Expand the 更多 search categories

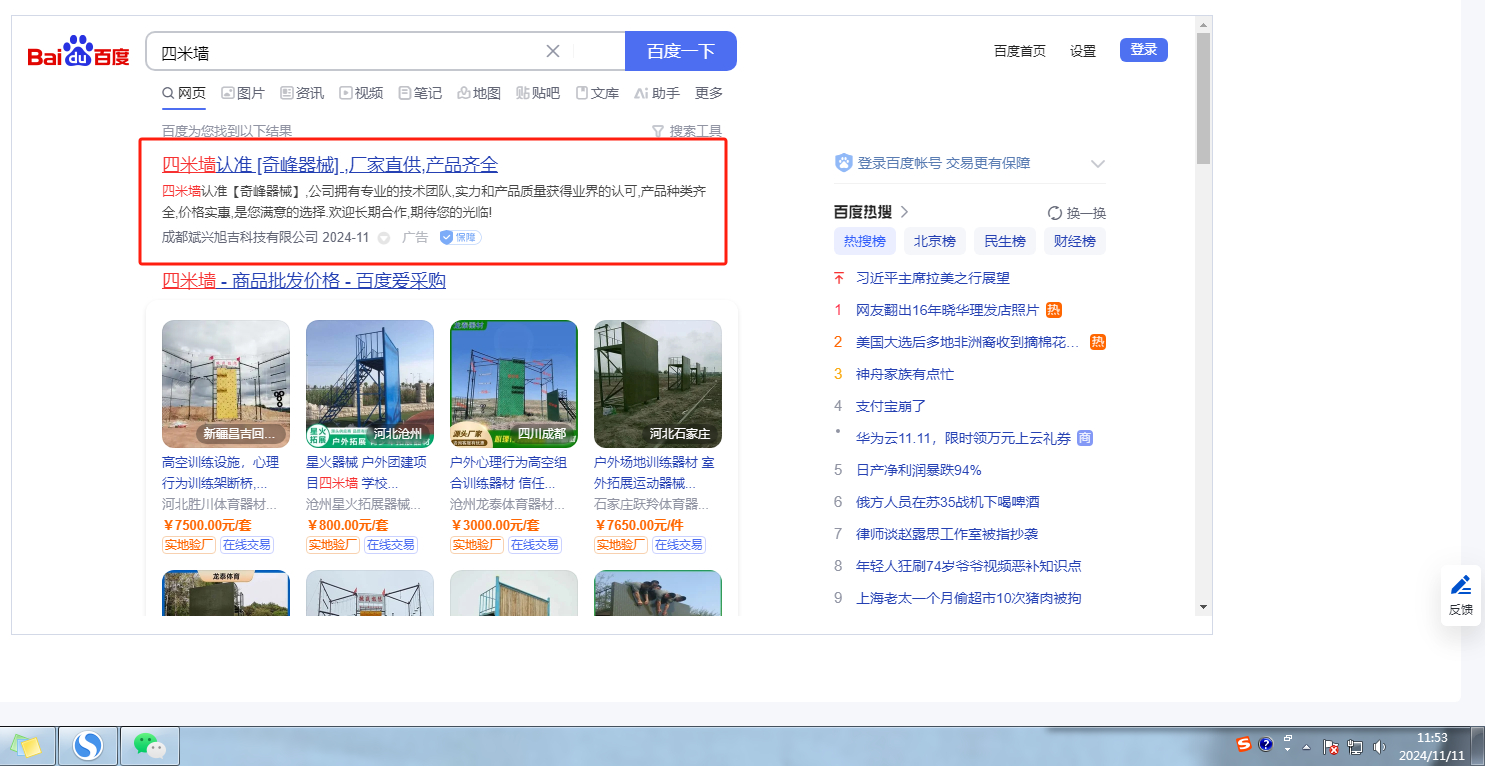pos(708,93)
